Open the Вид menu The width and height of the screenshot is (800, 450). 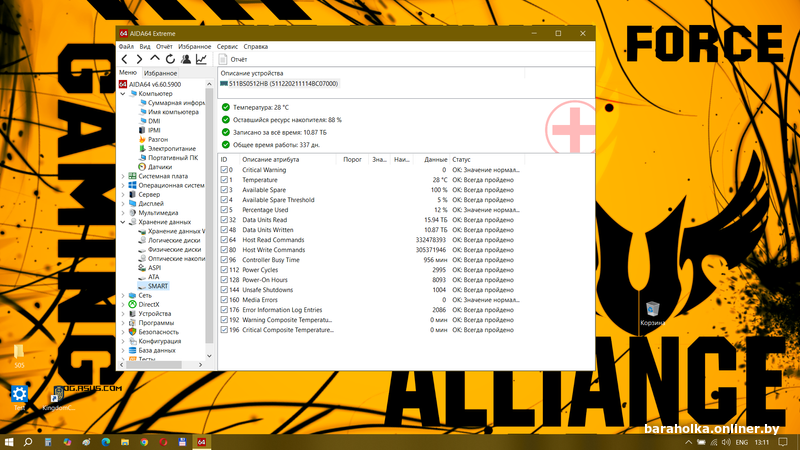(x=145, y=46)
